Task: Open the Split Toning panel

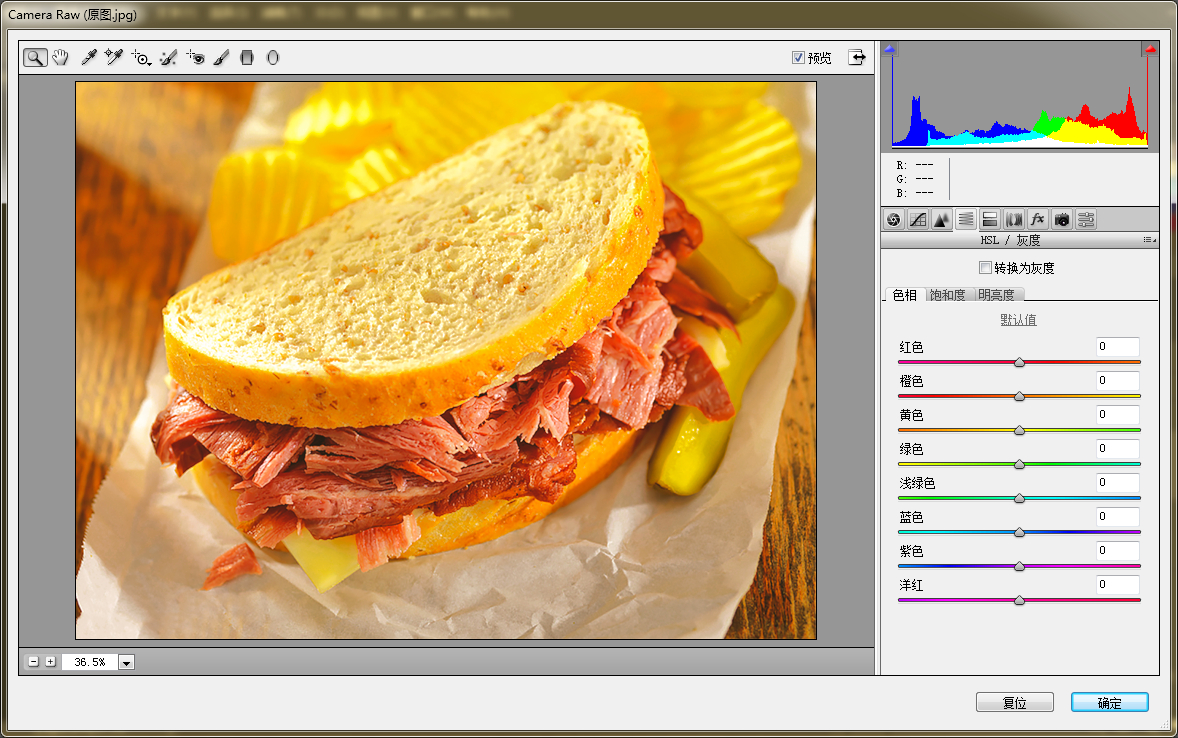Action: [x=989, y=219]
